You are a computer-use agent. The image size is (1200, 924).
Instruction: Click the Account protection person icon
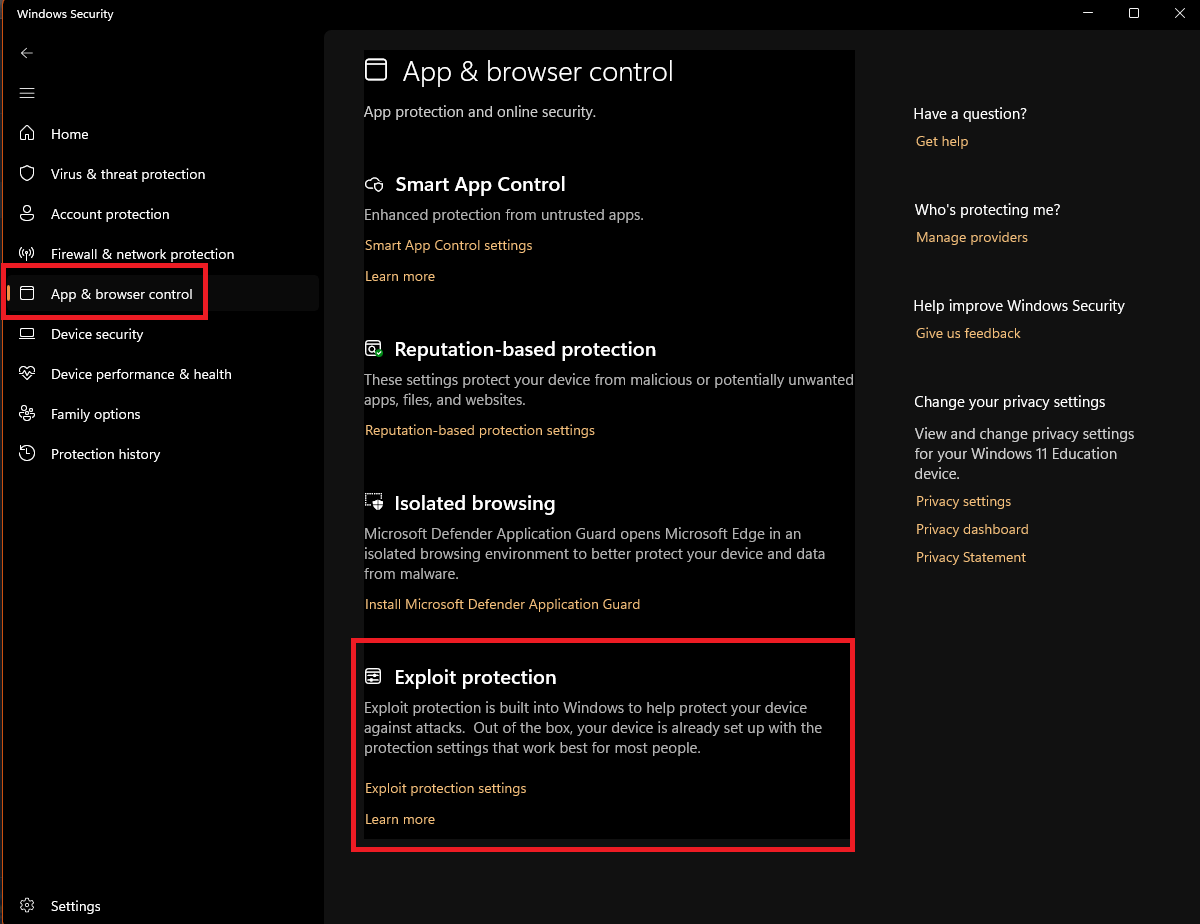pos(28,214)
